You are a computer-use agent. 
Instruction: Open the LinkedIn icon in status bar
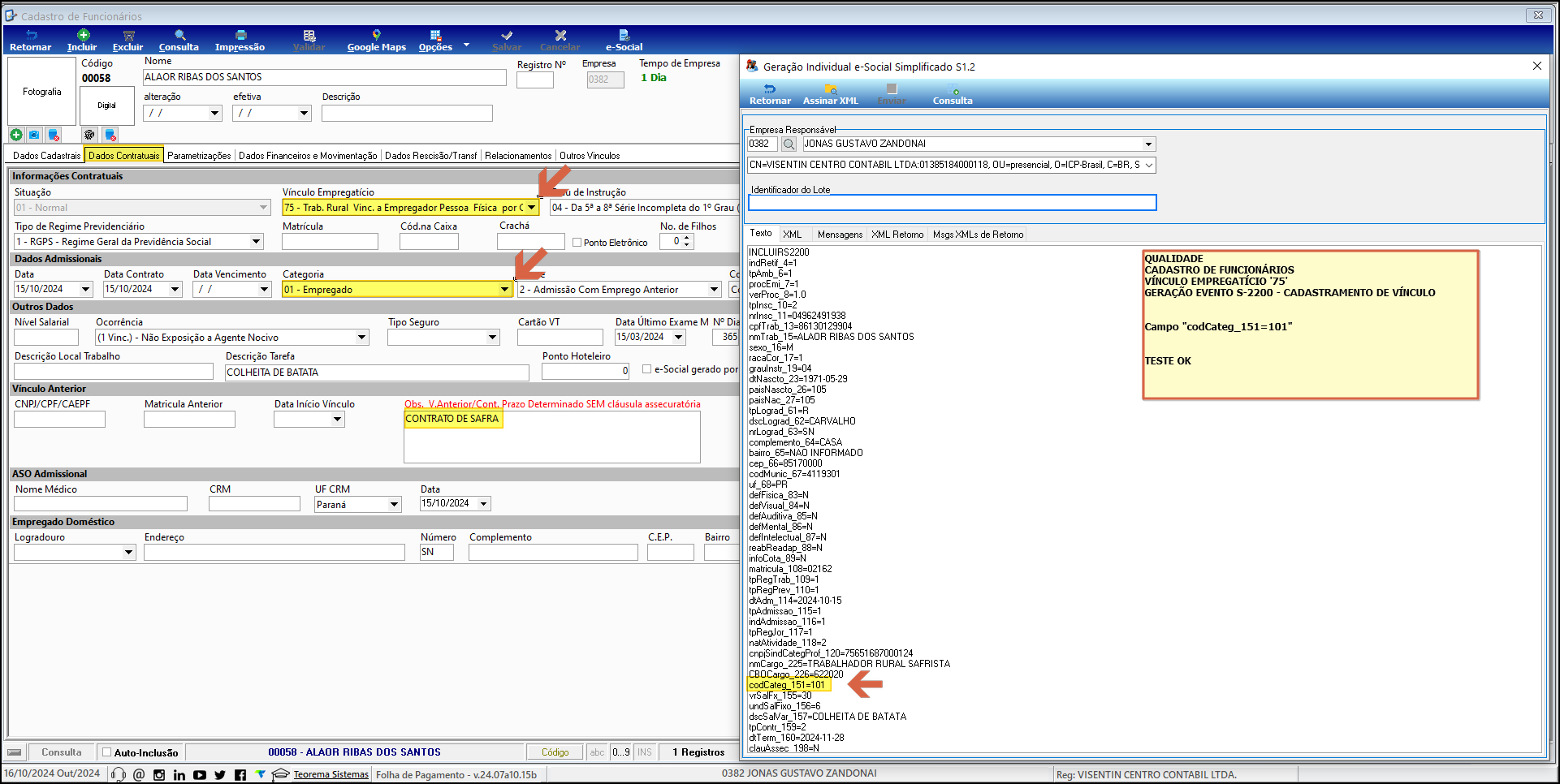179,774
